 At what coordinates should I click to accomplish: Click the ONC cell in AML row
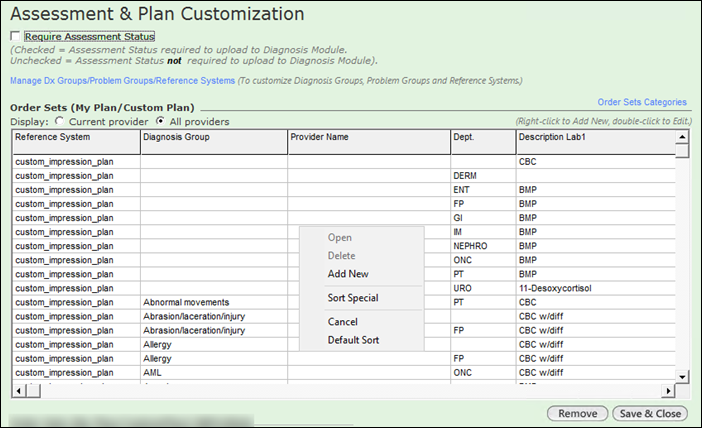point(484,373)
